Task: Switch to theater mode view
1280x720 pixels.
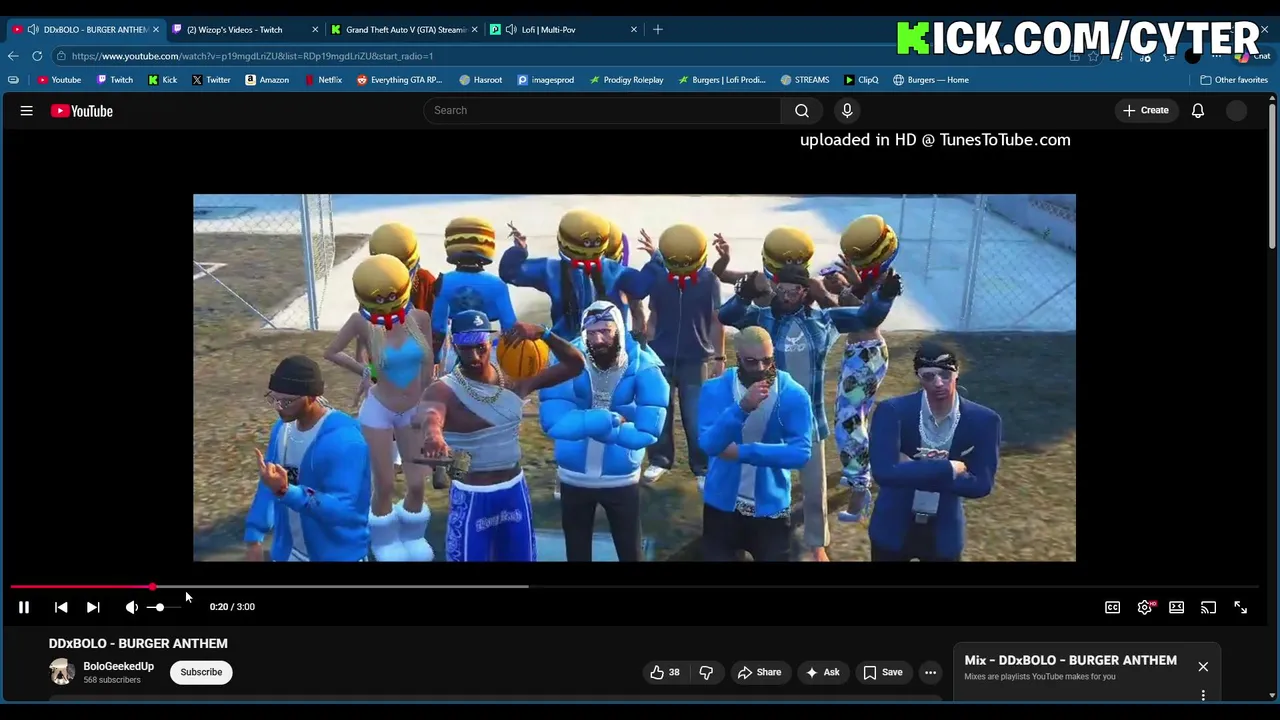Action: point(1177,607)
